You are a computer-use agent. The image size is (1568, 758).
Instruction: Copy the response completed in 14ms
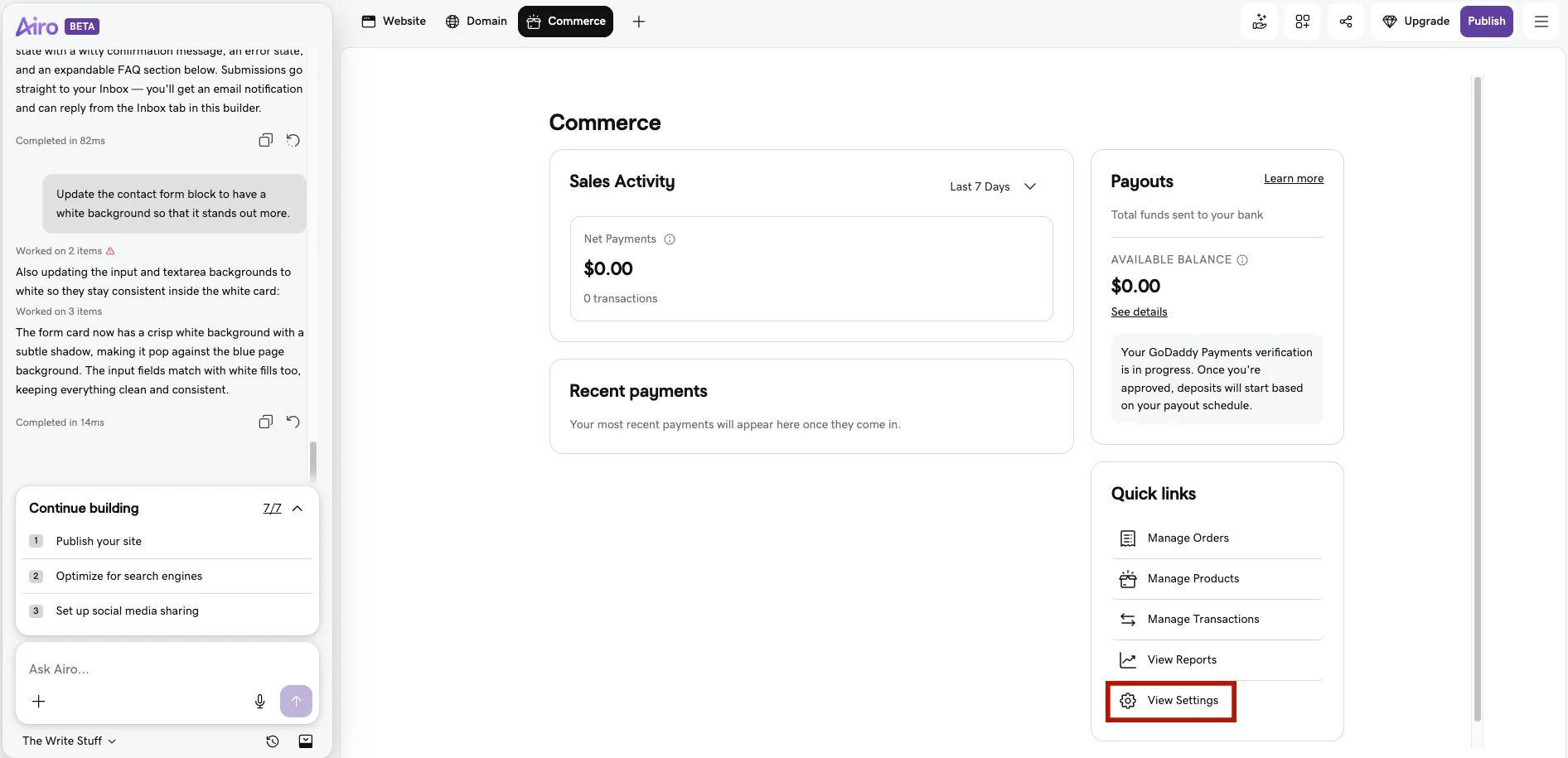[265, 422]
